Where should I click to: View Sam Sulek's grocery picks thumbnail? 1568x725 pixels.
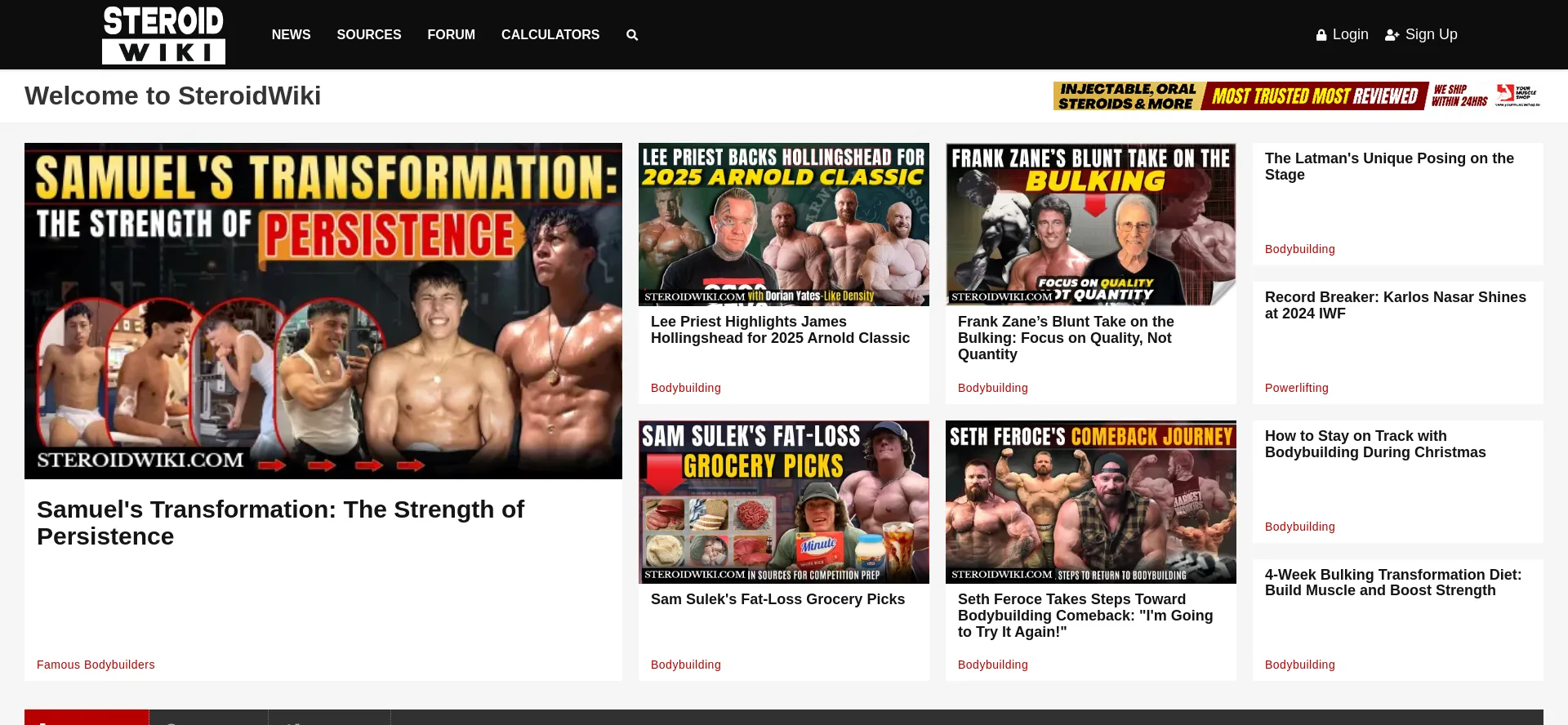[783, 502]
